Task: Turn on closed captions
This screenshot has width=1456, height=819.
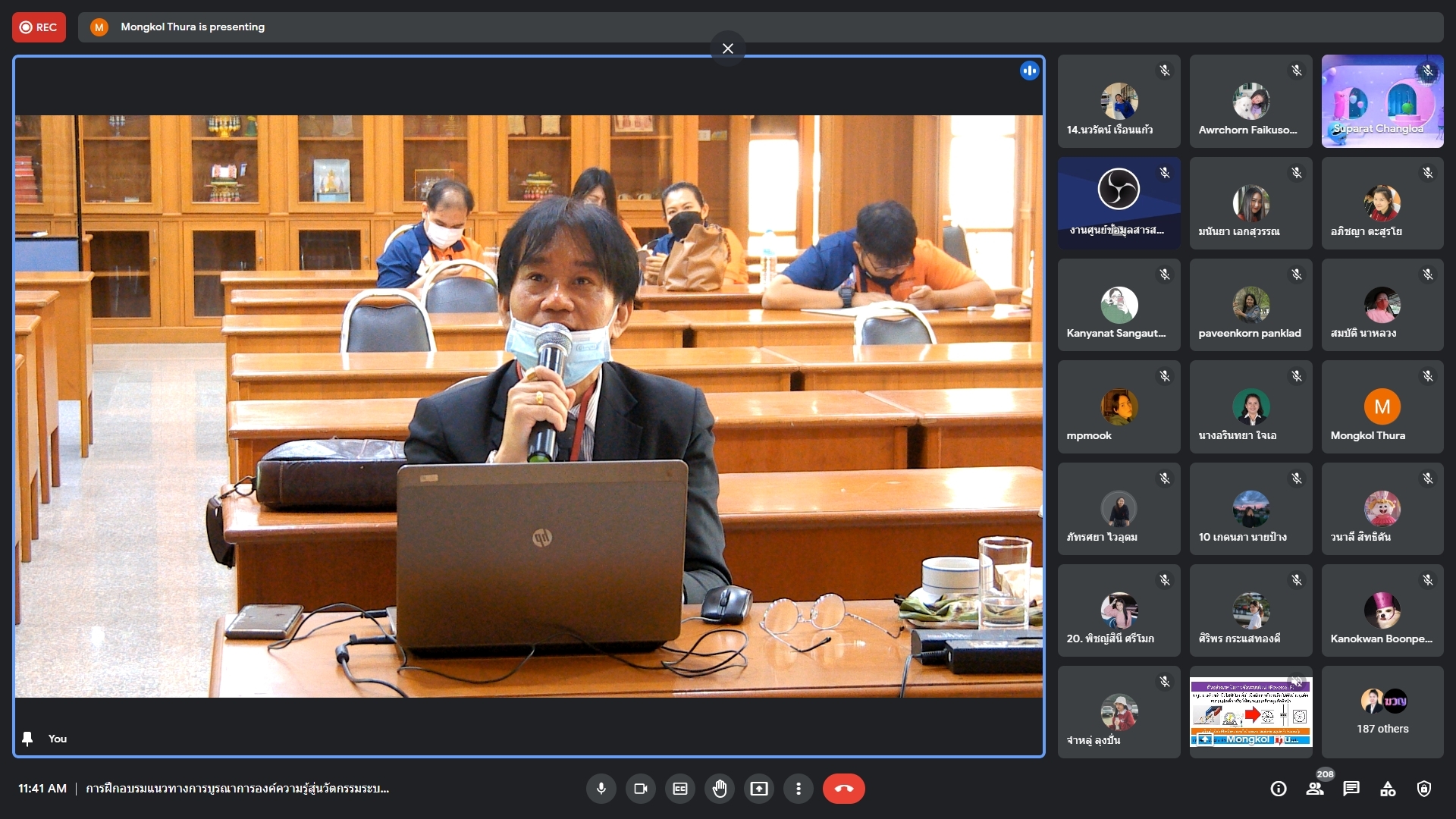Action: [680, 789]
